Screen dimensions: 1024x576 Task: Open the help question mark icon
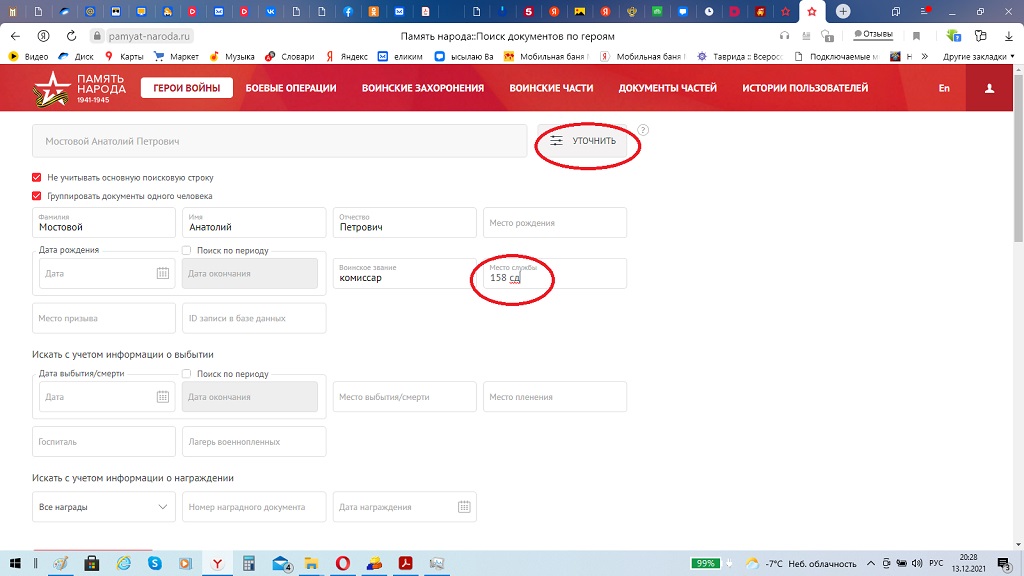(643, 130)
